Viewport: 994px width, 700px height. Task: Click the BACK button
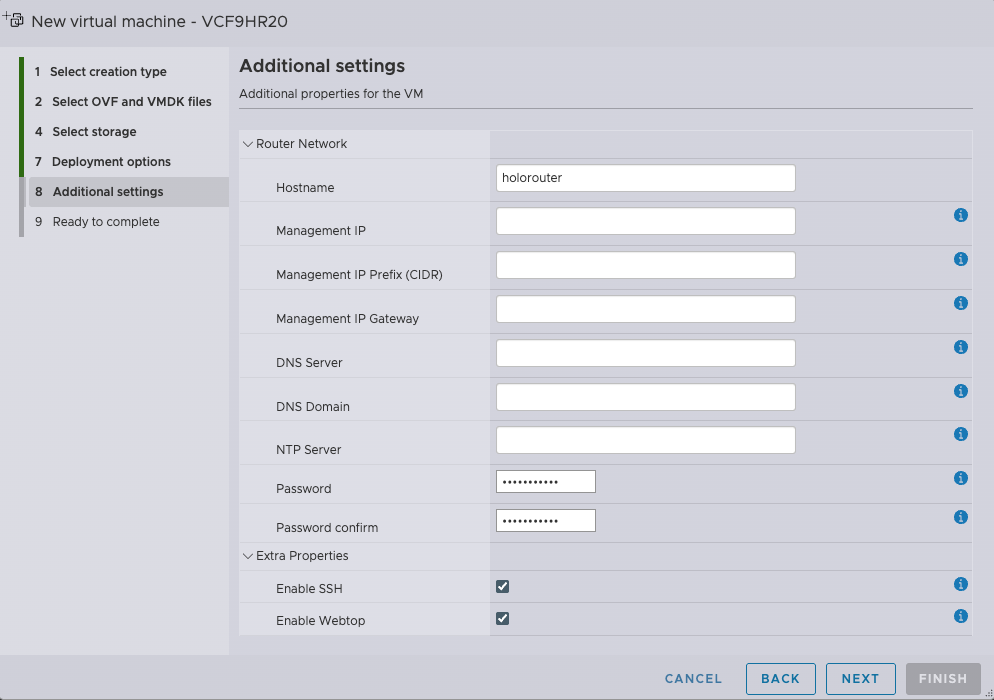(780, 678)
